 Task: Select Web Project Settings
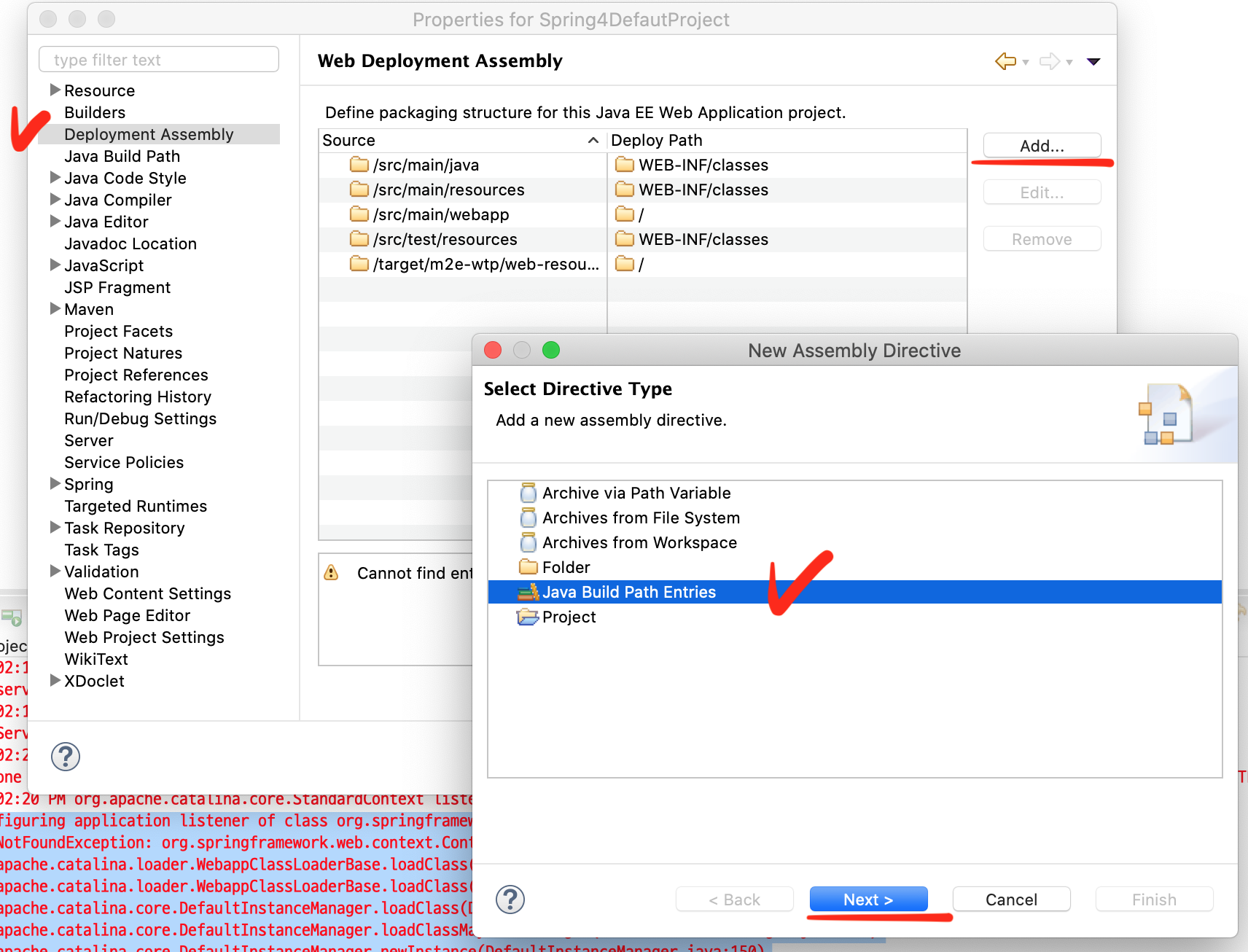pyautogui.click(x=144, y=637)
